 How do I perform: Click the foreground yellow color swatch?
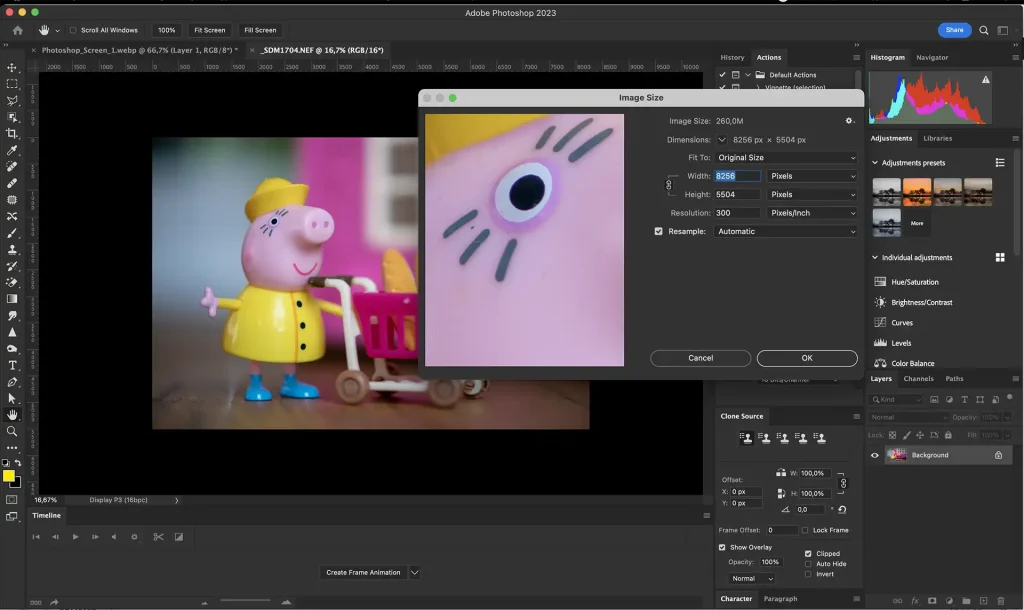9,476
